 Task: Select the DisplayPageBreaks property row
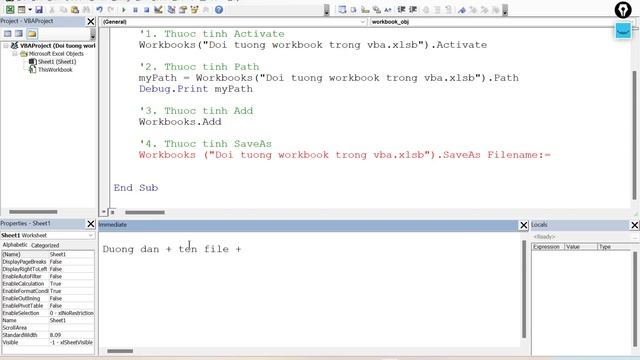click(48, 262)
